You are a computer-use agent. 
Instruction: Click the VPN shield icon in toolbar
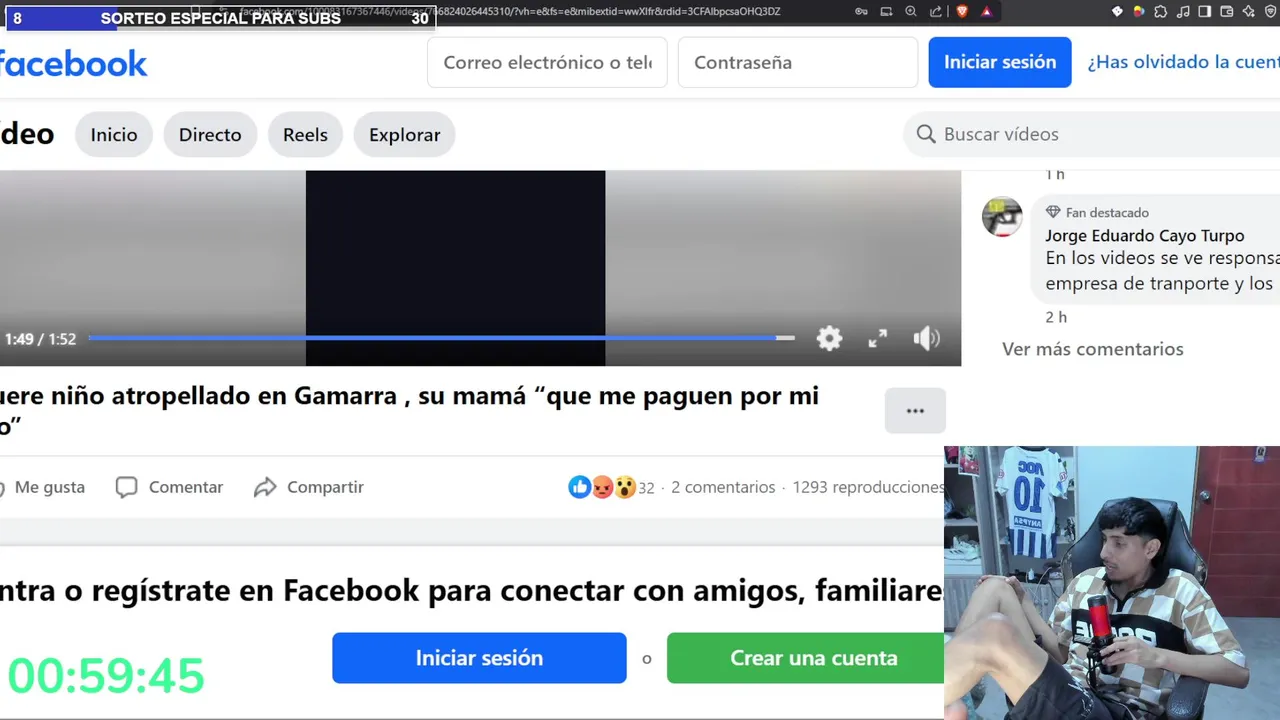click(1271, 11)
